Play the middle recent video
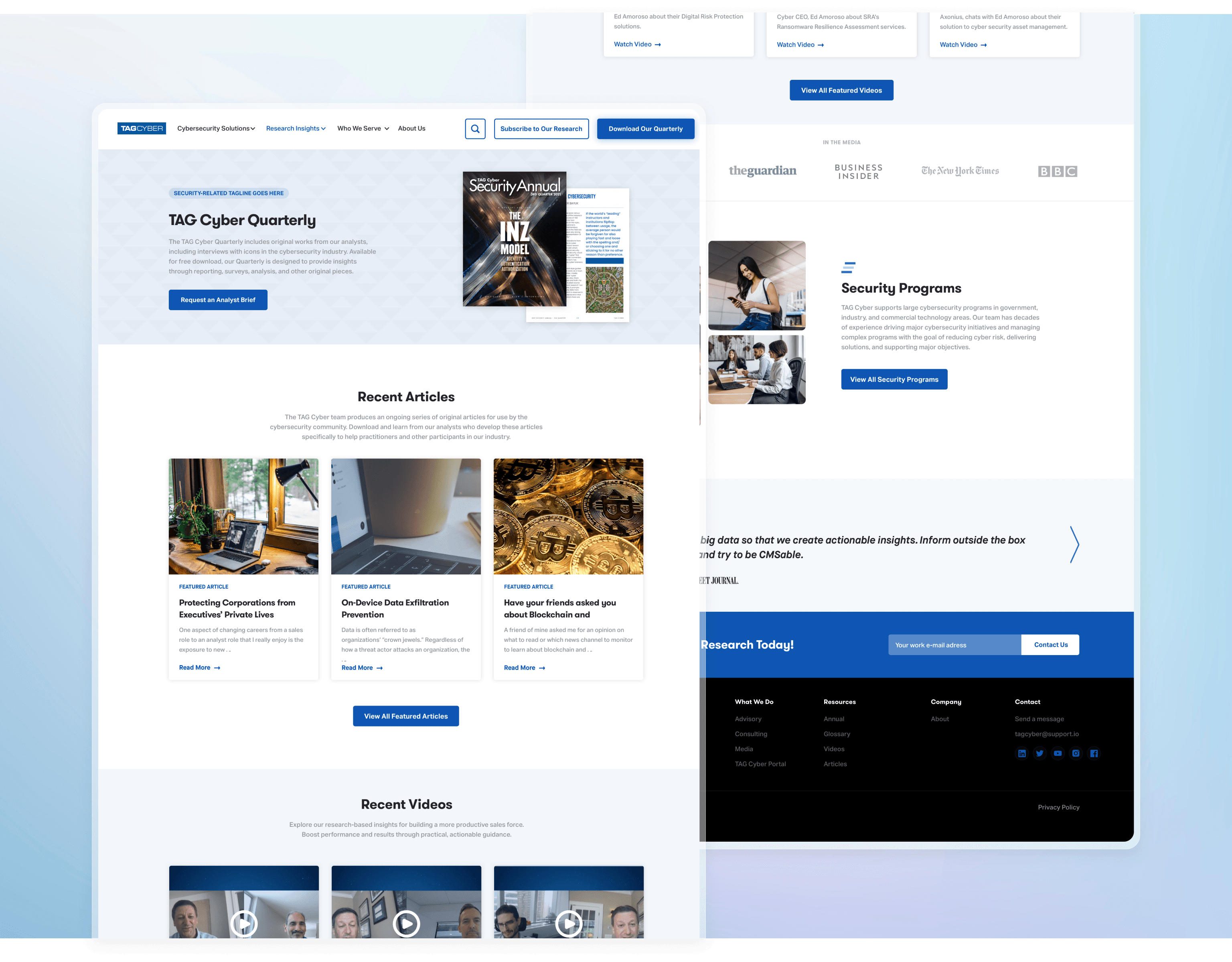The height and width of the screenshot is (962, 1232). click(406, 923)
